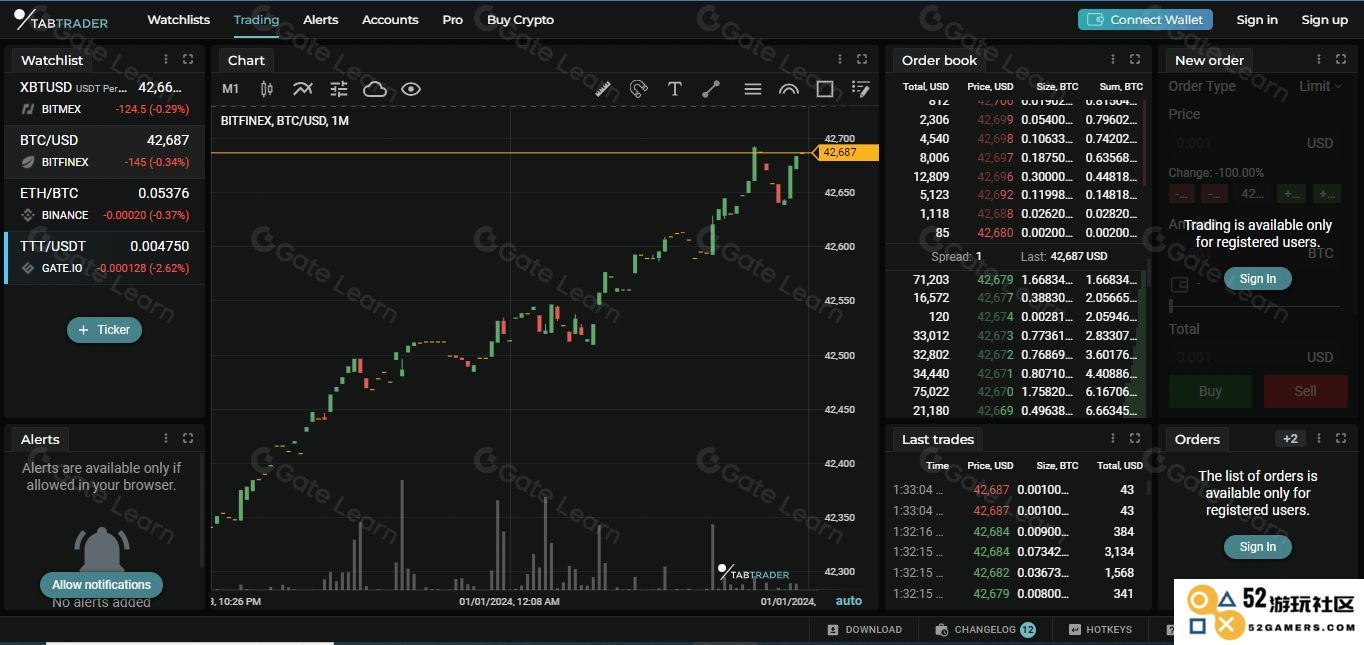Maximize the Order book panel
The width and height of the screenshot is (1364, 645).
[x=1135, y=60]
